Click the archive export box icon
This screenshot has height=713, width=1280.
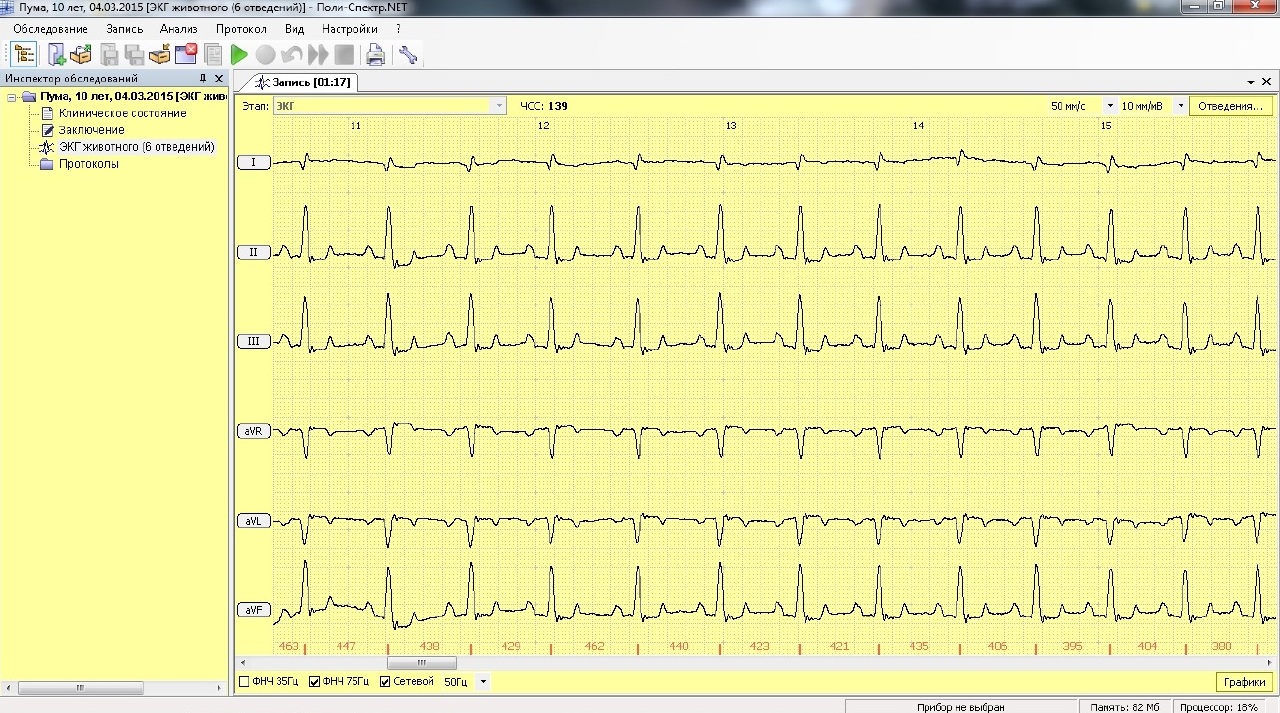pyautogui.click(x=160, y=54)
